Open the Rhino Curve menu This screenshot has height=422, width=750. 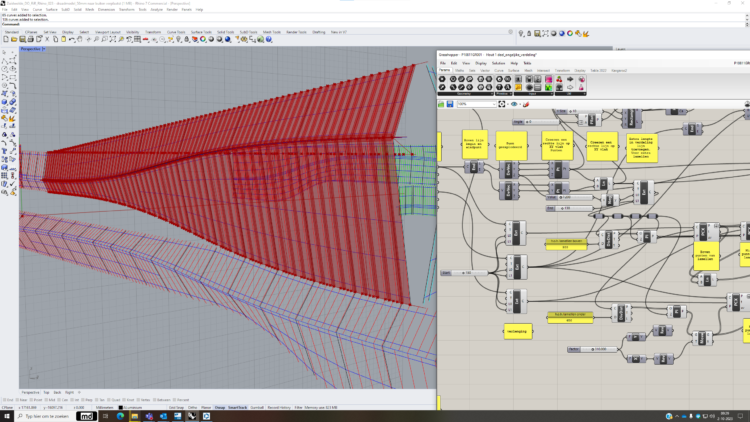point(37,9)
